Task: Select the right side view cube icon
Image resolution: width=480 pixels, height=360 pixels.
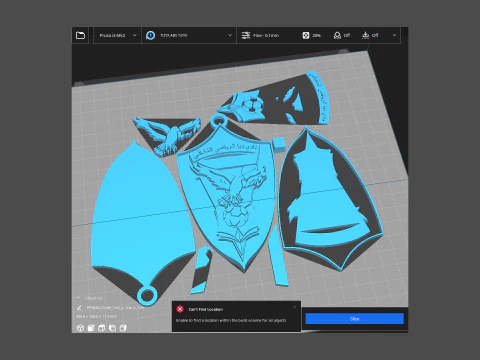Action: click(x=123, y=328)
